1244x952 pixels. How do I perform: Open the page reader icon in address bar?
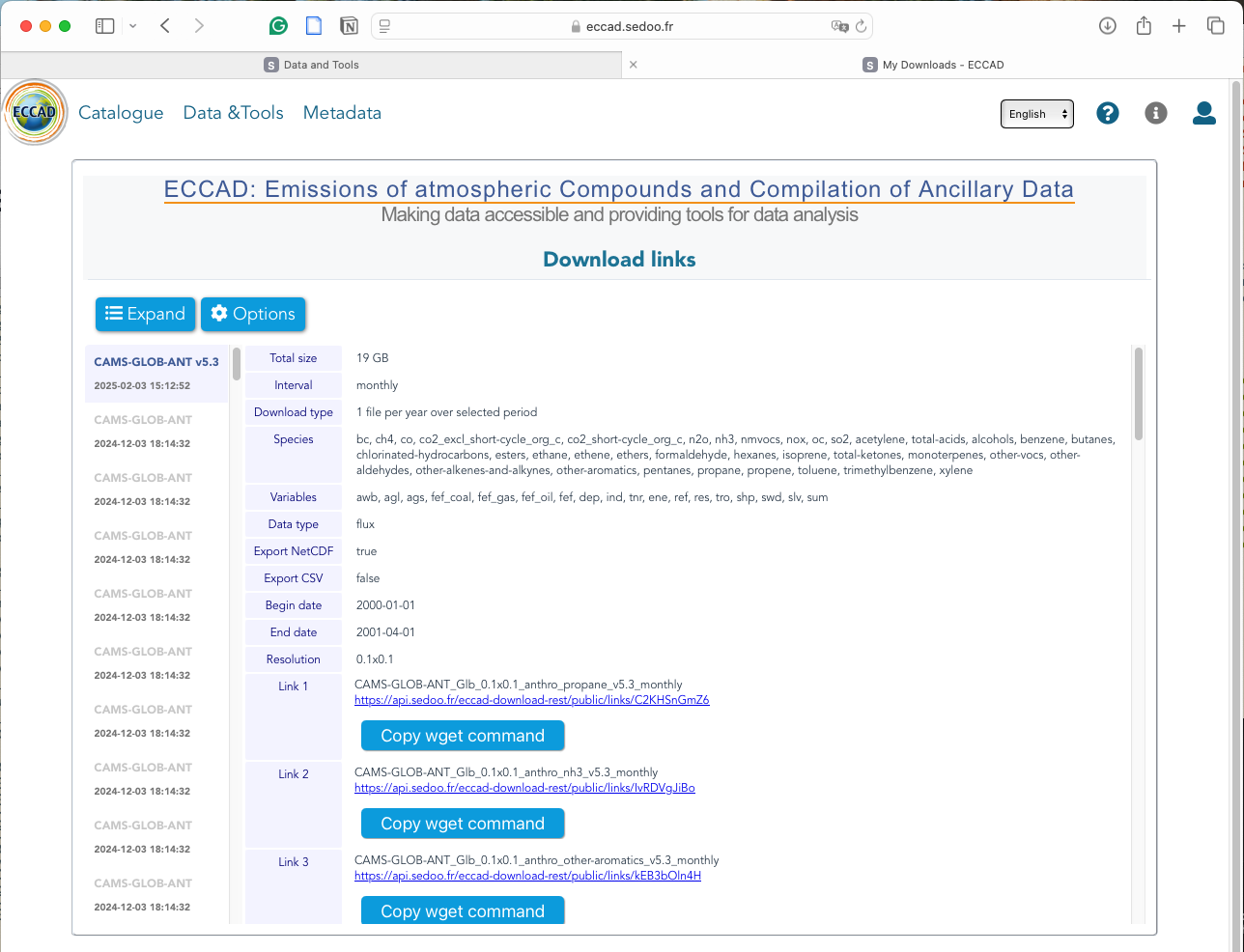tap(384, 26)
